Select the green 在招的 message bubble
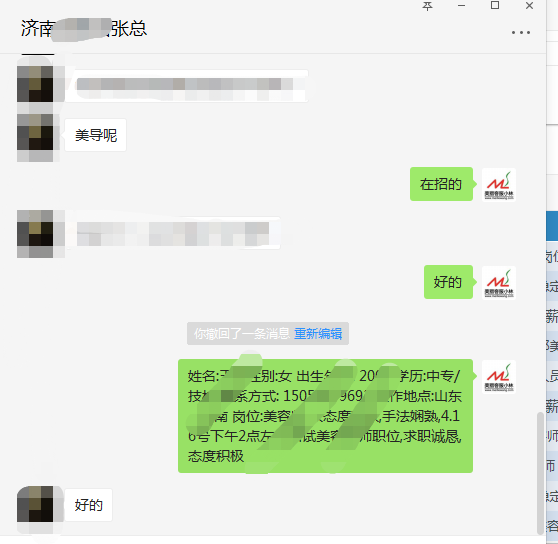The image size is (558, 544). pyautogui.click(x=441, y=184)
